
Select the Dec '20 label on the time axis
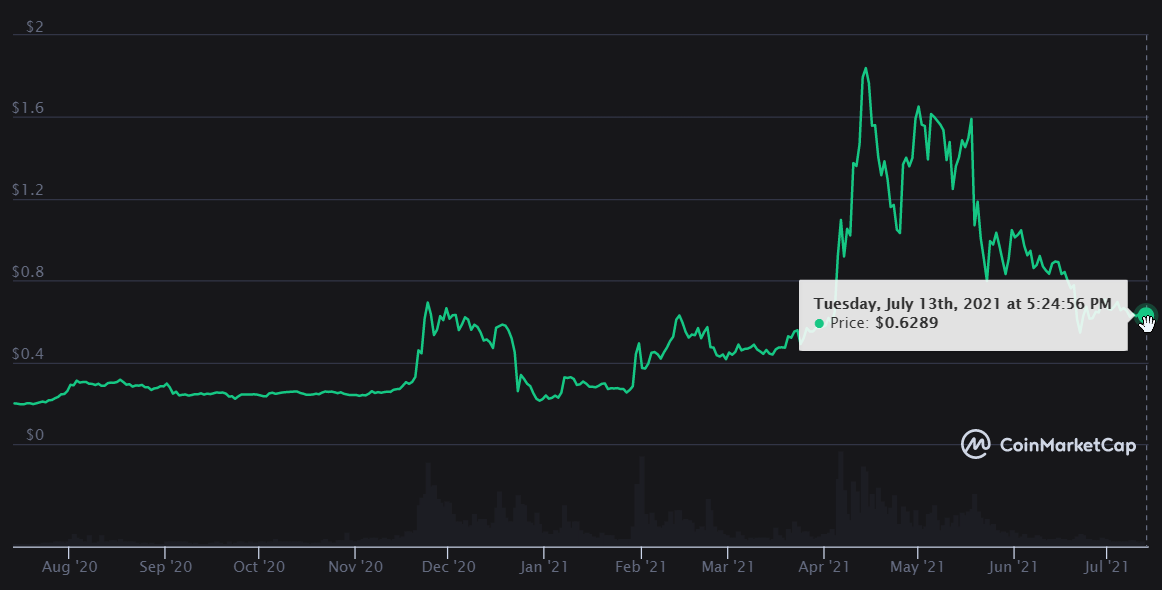click(448, 567)
